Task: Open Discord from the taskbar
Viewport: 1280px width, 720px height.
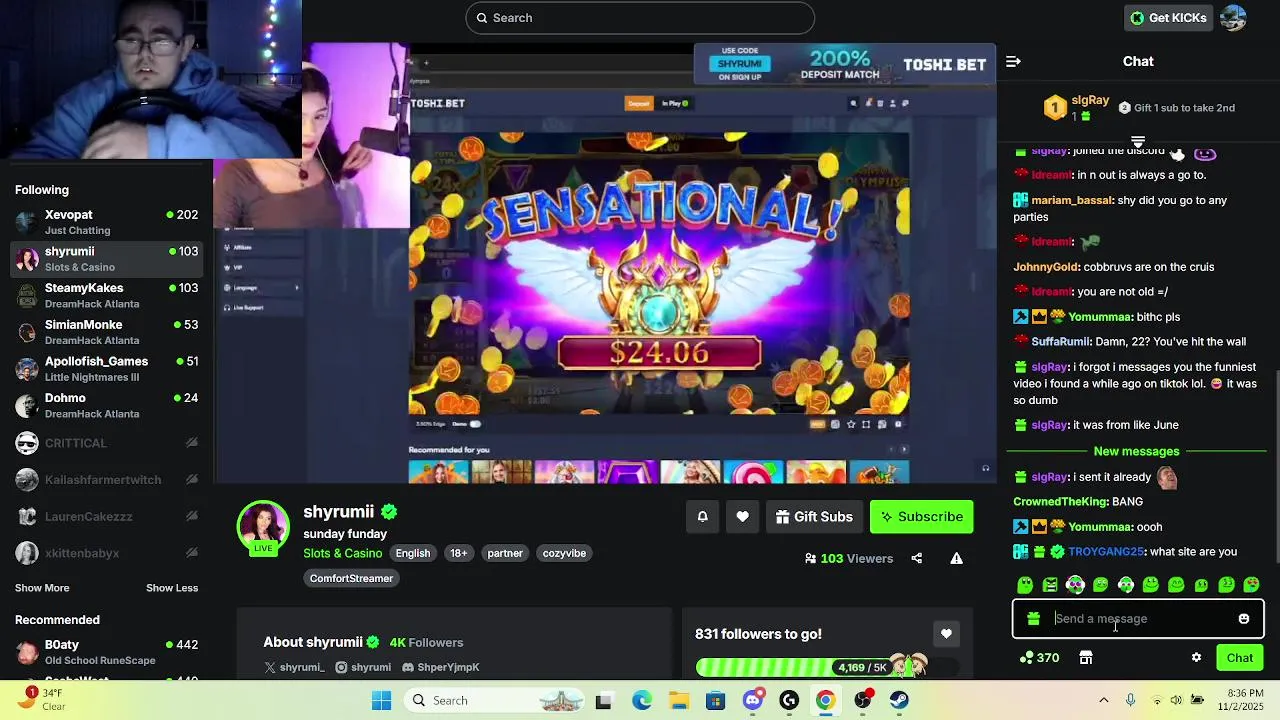Action: (x=753, y=700)
